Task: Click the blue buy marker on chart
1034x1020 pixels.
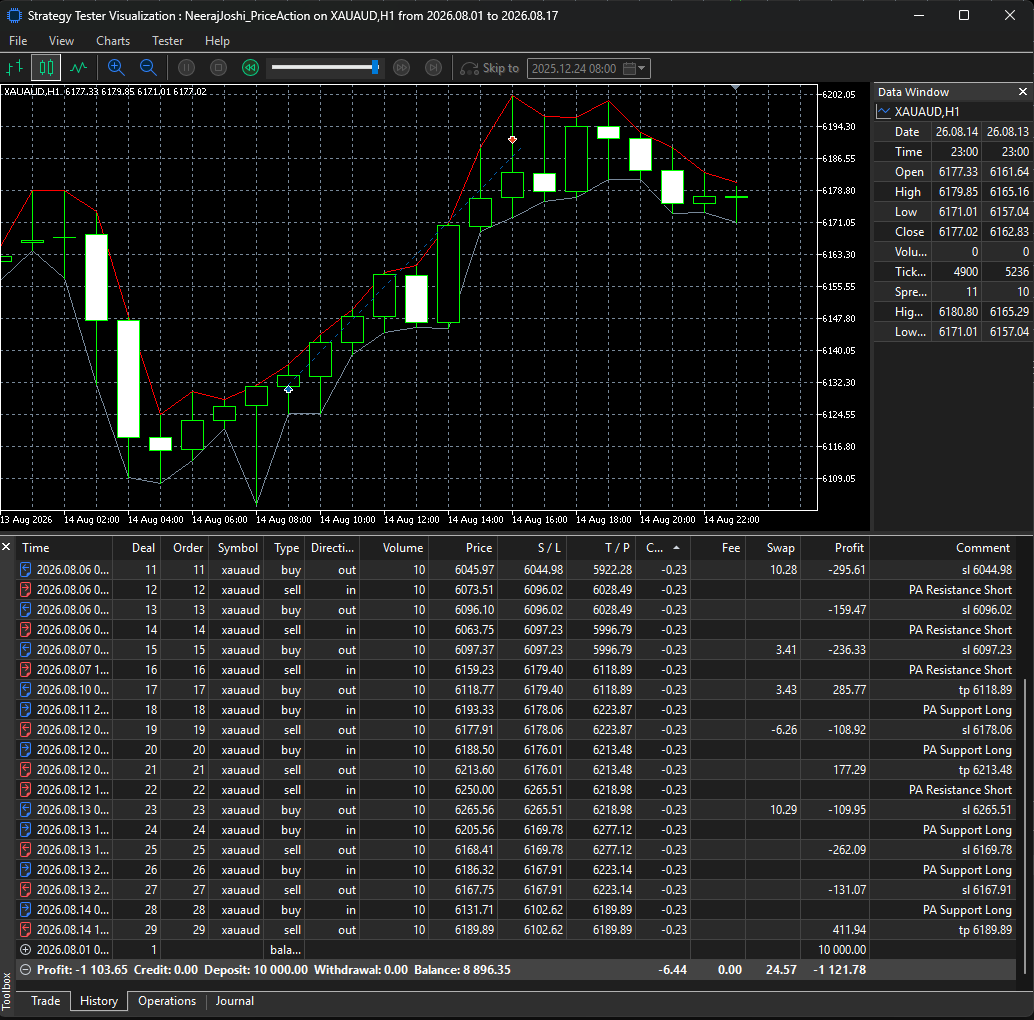Action: click(288, 389)
